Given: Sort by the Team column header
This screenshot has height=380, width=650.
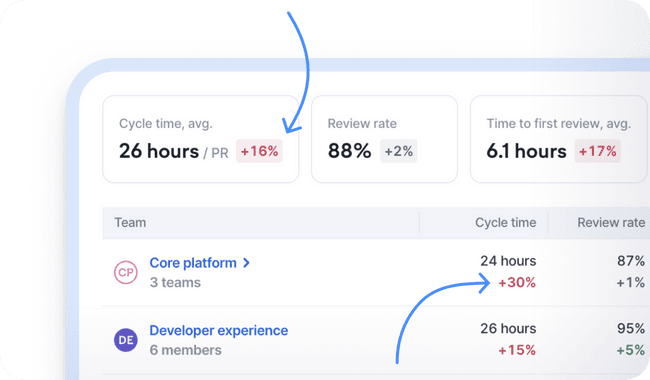Looking at the screenshot, I should [x=130, y=223].
